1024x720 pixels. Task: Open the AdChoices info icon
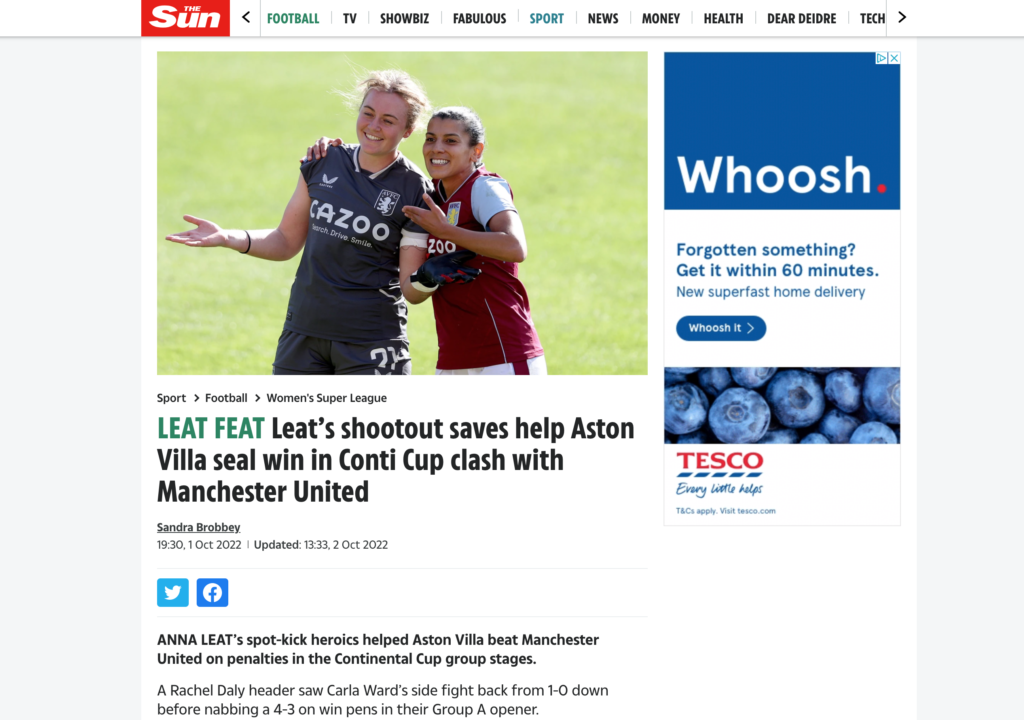pos(882,58)
